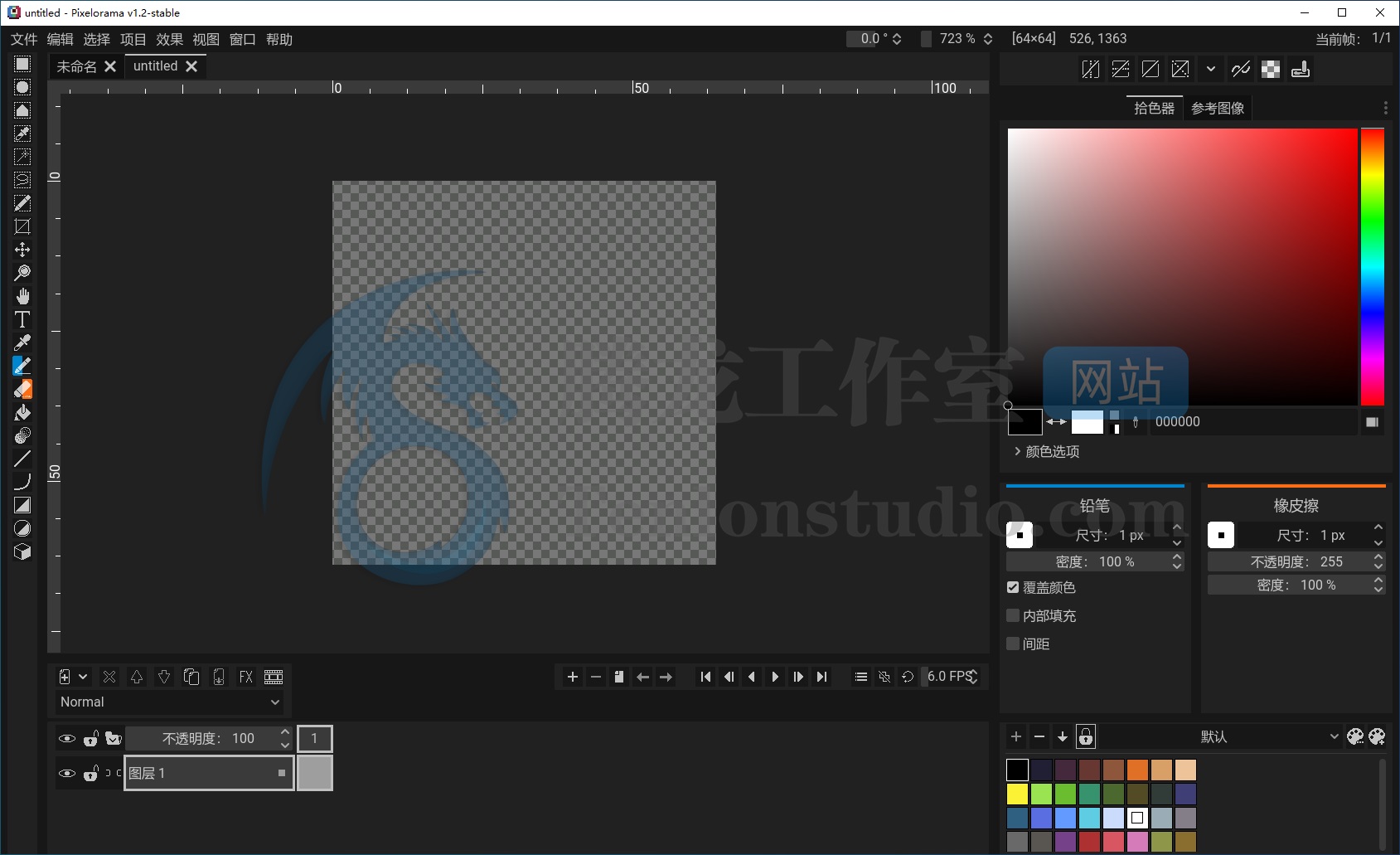Select the Eraser tool
Screen dimensions: 1400x855
(x=22, y=389)
